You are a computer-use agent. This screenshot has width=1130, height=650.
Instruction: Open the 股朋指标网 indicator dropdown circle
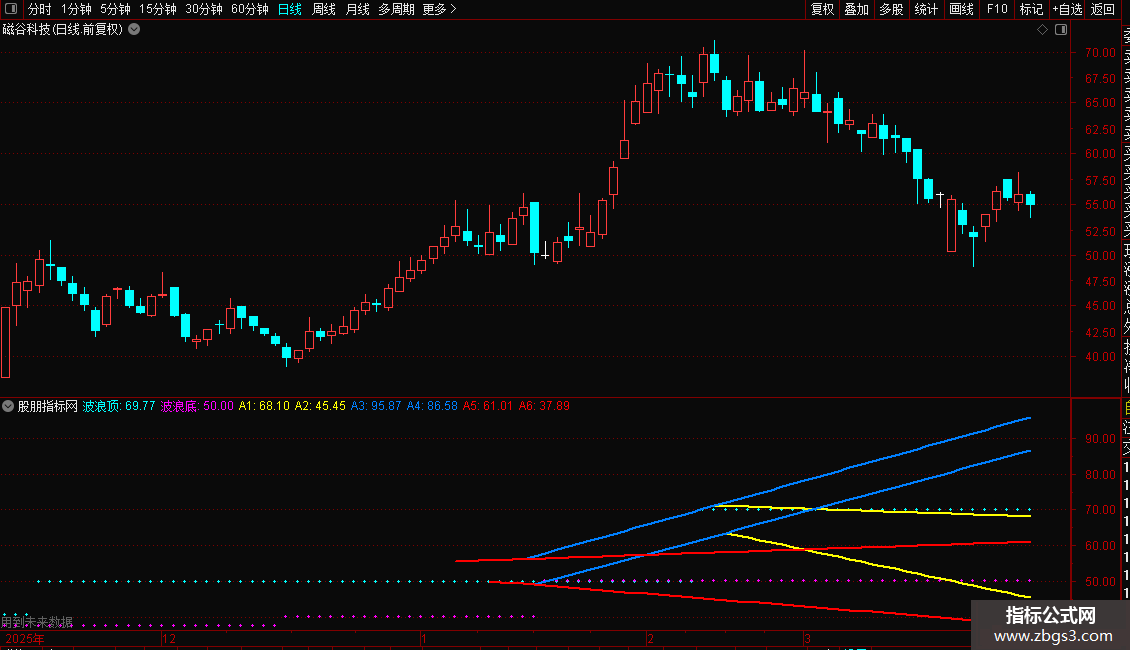(8, 406)
